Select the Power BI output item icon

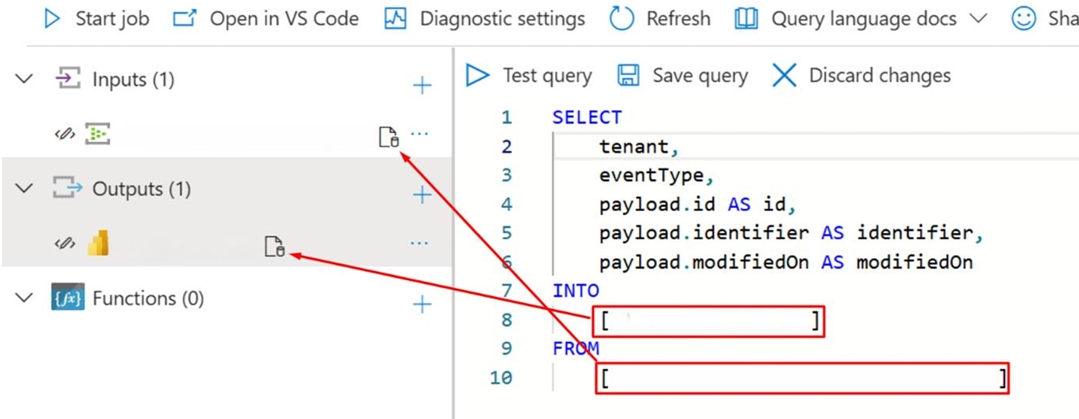click(98, 243)
